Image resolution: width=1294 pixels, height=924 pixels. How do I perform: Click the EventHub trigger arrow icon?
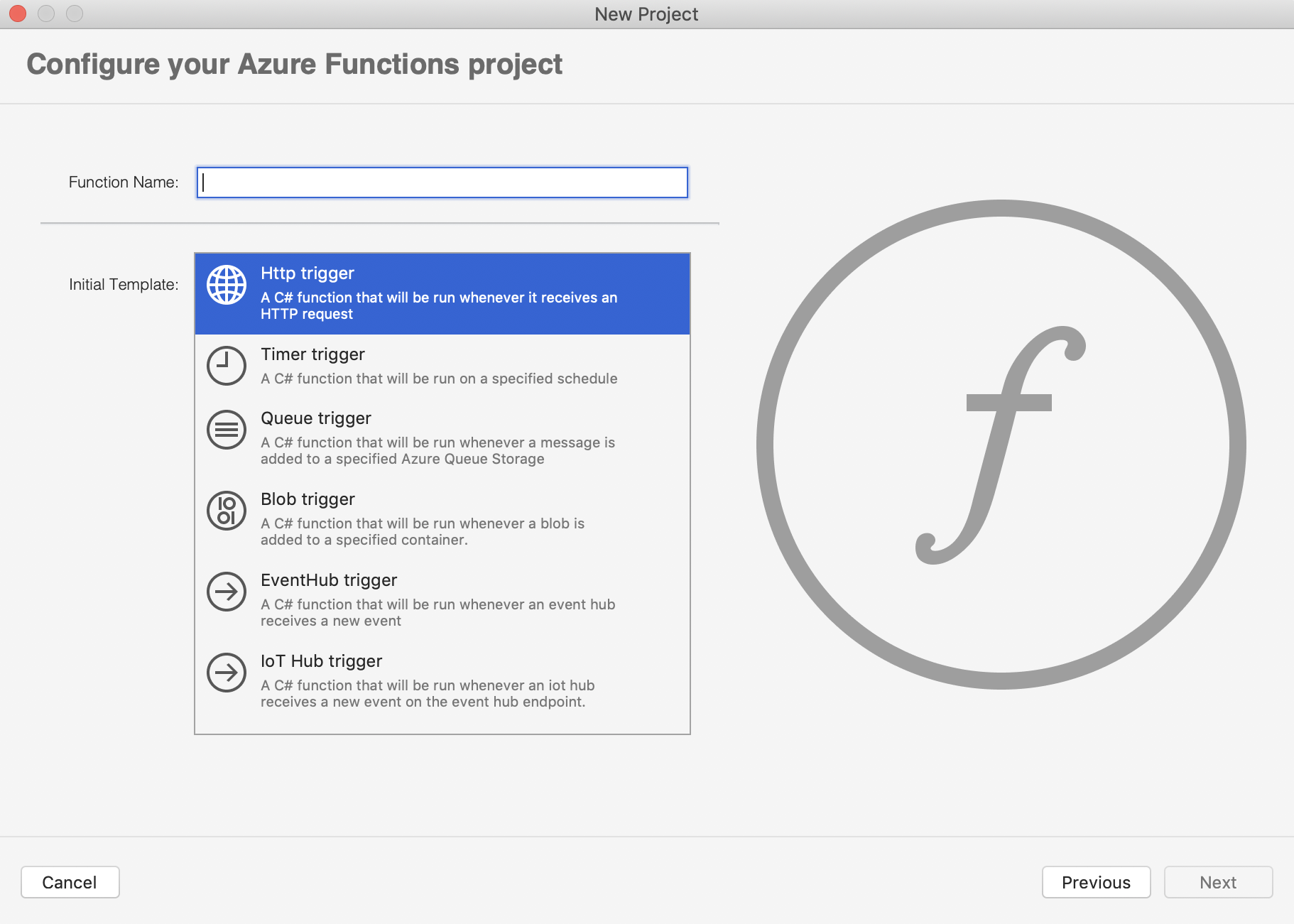point(227,592)
